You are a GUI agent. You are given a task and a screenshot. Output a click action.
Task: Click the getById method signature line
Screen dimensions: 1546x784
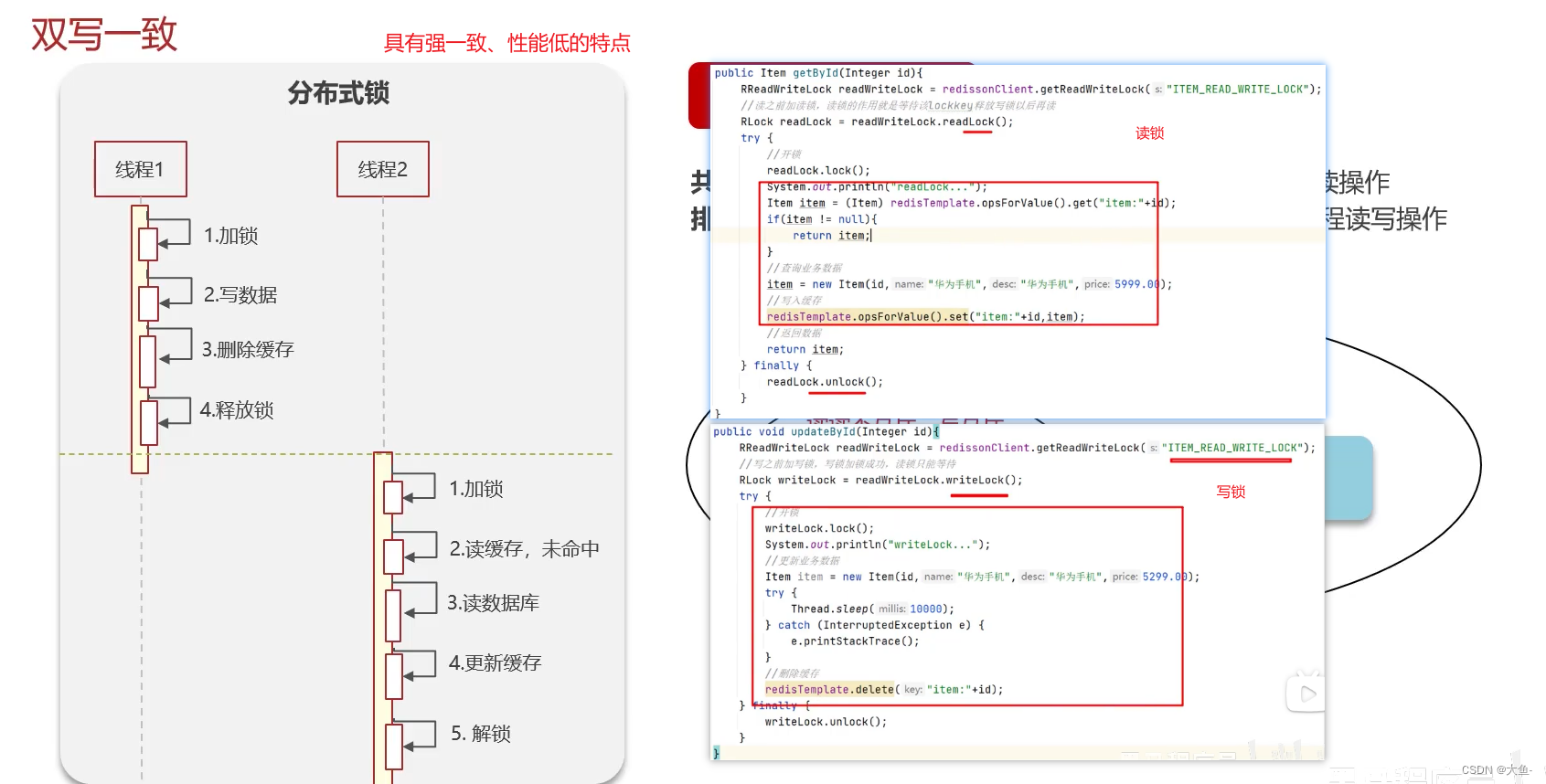818,73
